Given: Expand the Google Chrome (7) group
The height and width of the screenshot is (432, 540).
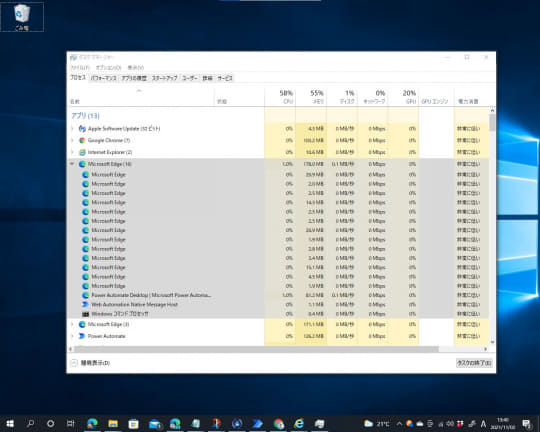Looking at the screenshot, I should (72, 141).
